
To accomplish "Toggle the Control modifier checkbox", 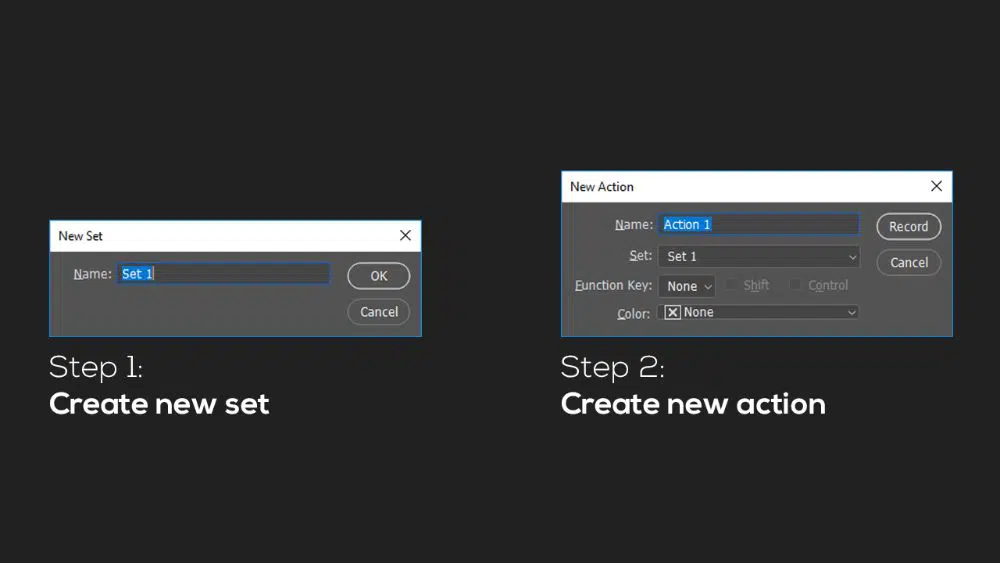I will (796, 285).
